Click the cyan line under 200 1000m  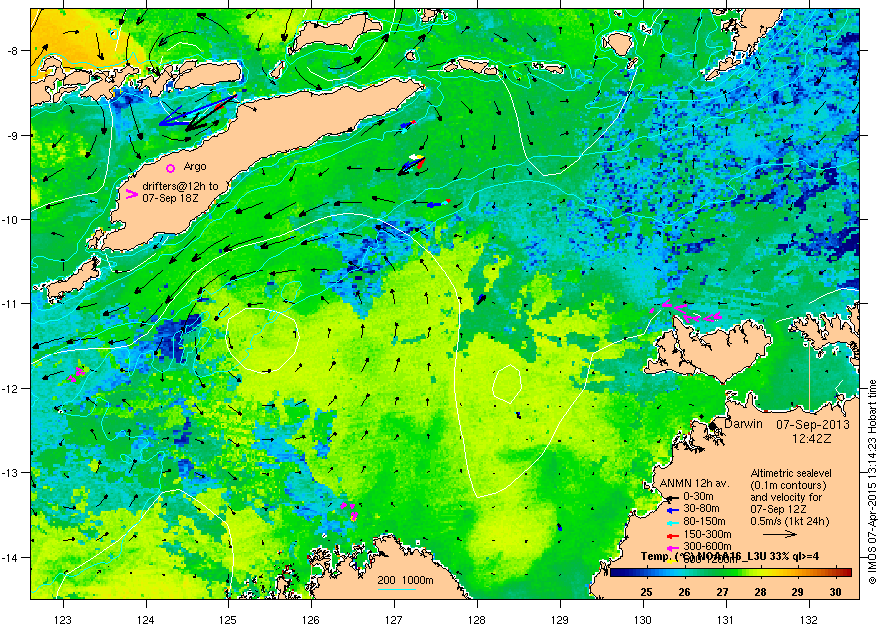pos(397,589)
